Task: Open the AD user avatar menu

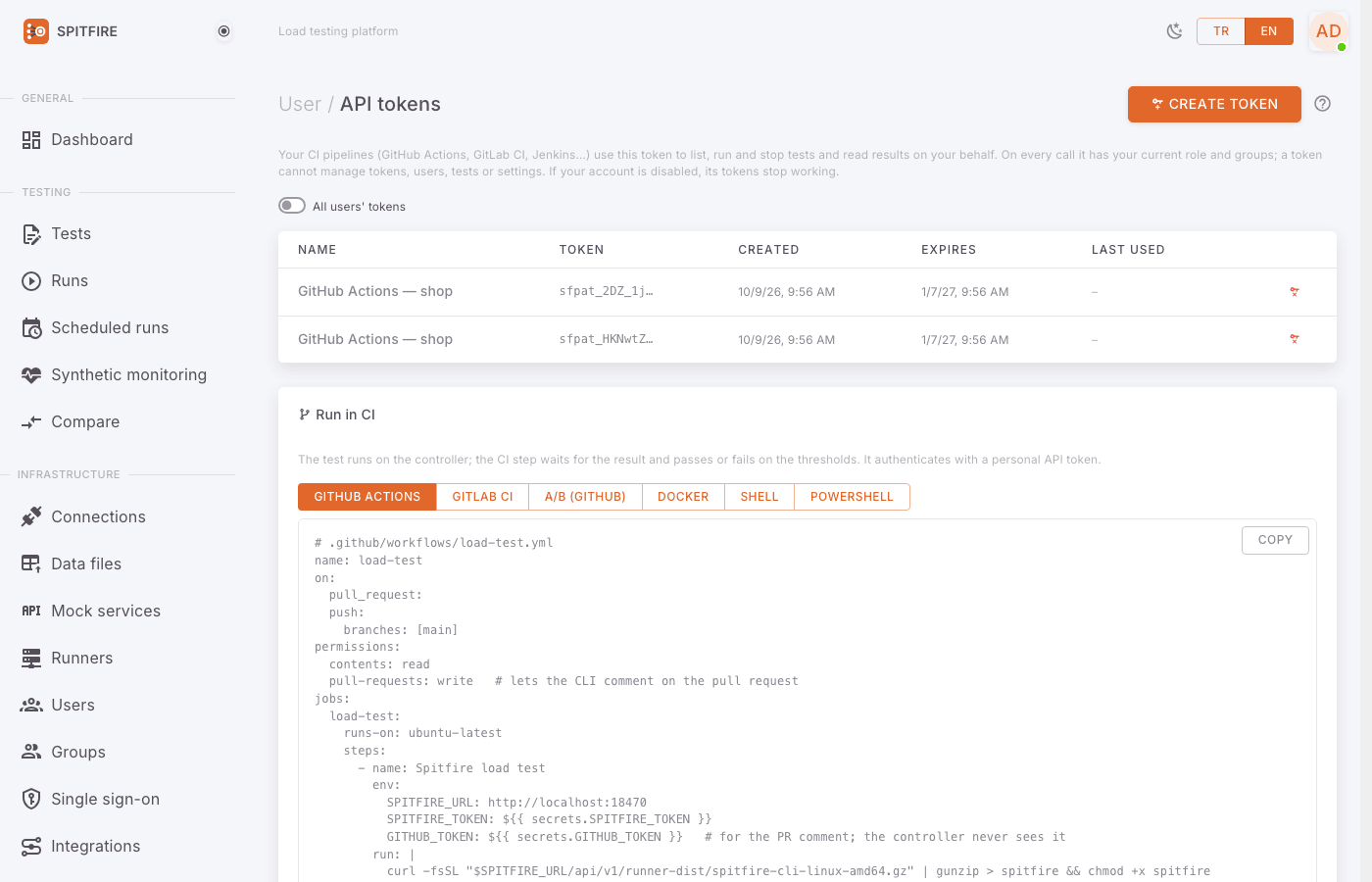Action: click(x=1329, y=31)
